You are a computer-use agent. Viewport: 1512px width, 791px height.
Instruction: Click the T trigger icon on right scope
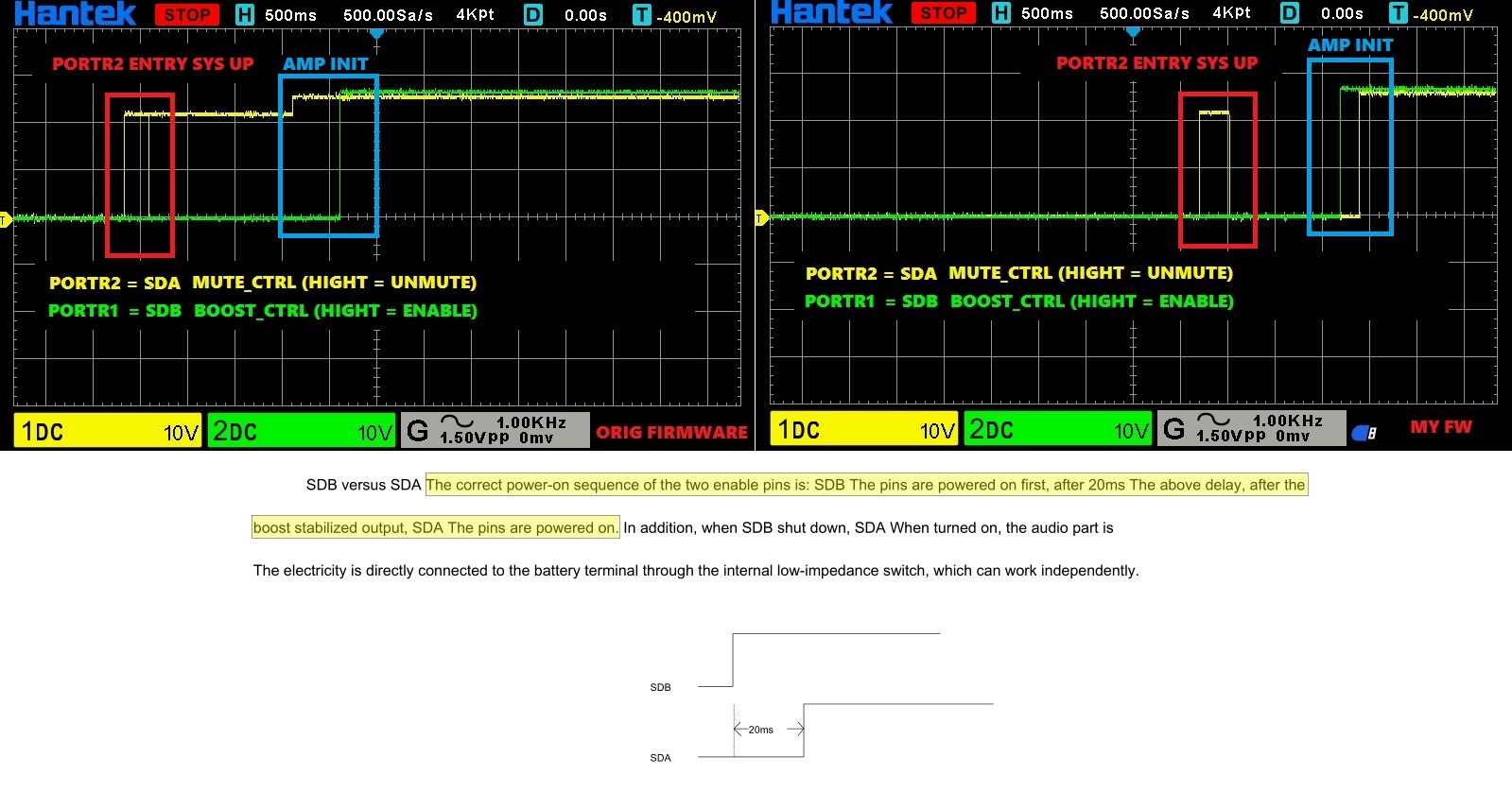pyautogui.click(x=1399, y=13)
